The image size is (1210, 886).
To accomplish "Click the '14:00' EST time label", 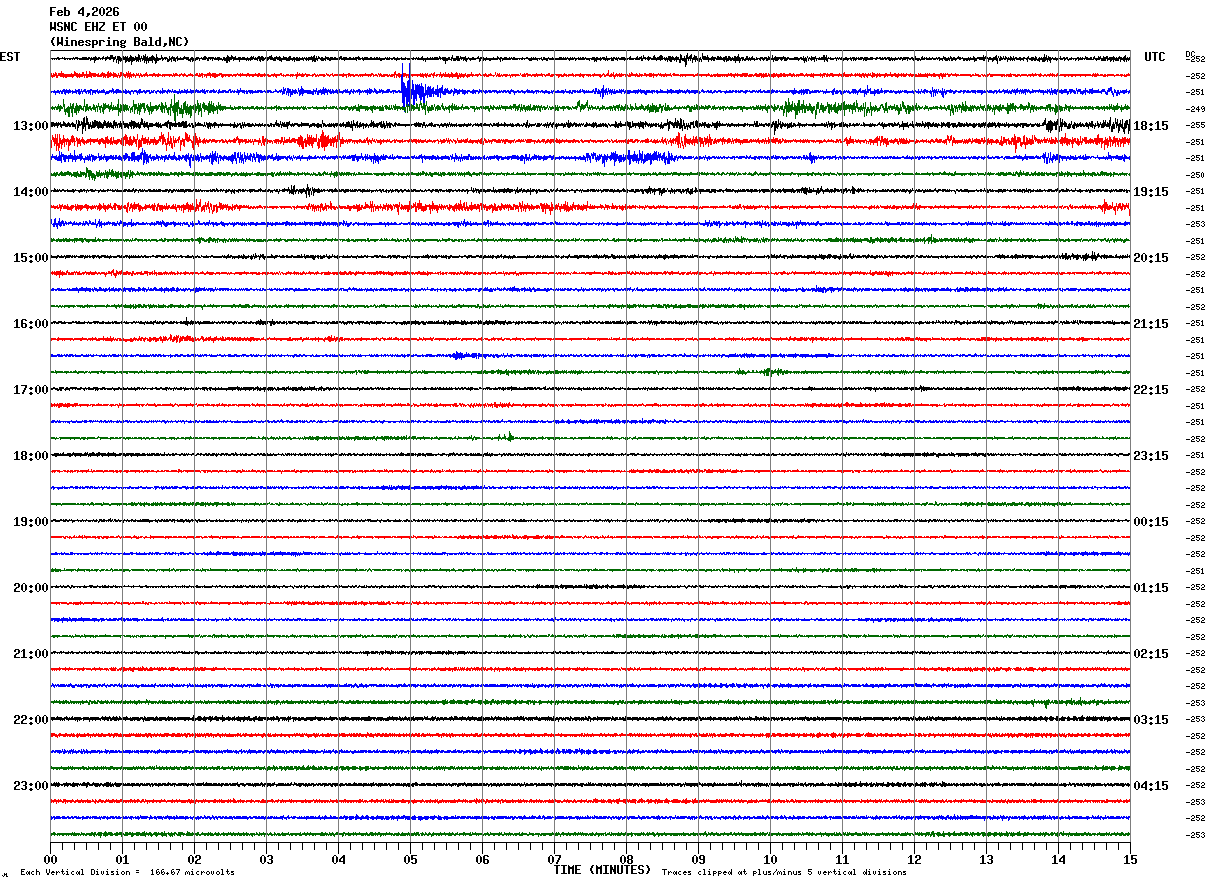I will tap(31, 192).
